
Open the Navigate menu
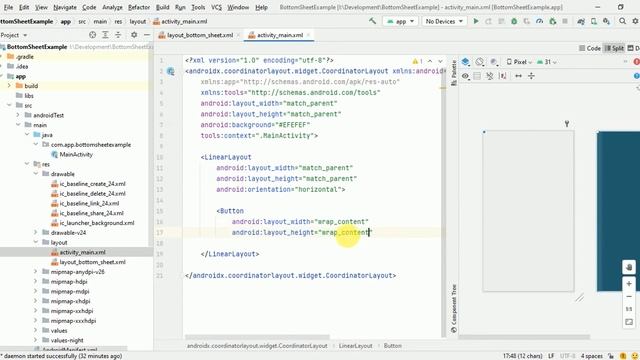pyautogui.click(x=65, y=7)
